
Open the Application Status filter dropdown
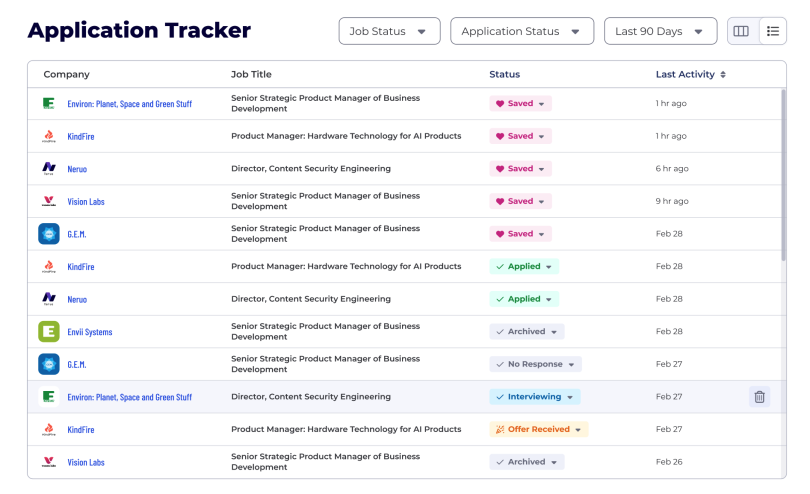(522, 31)
